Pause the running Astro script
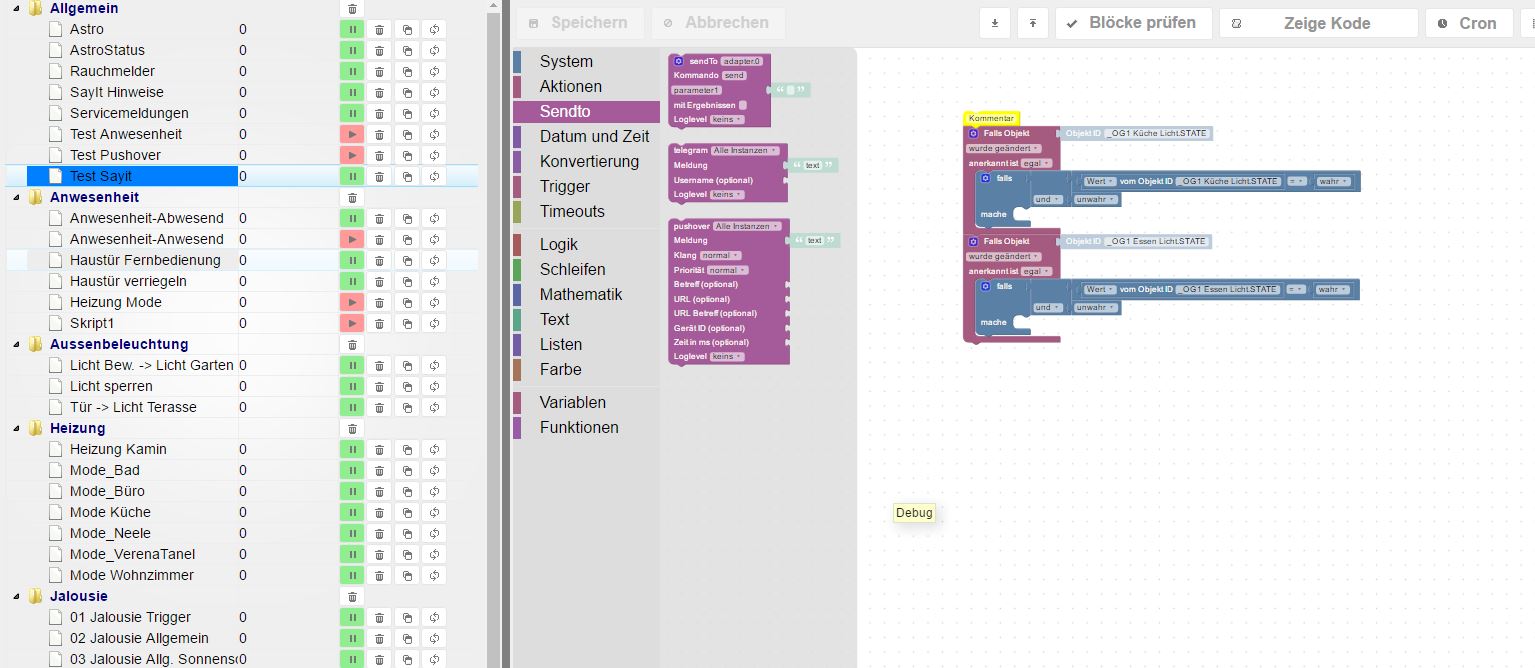This screenshot has width=1535, height=668. tap(352, 29)
